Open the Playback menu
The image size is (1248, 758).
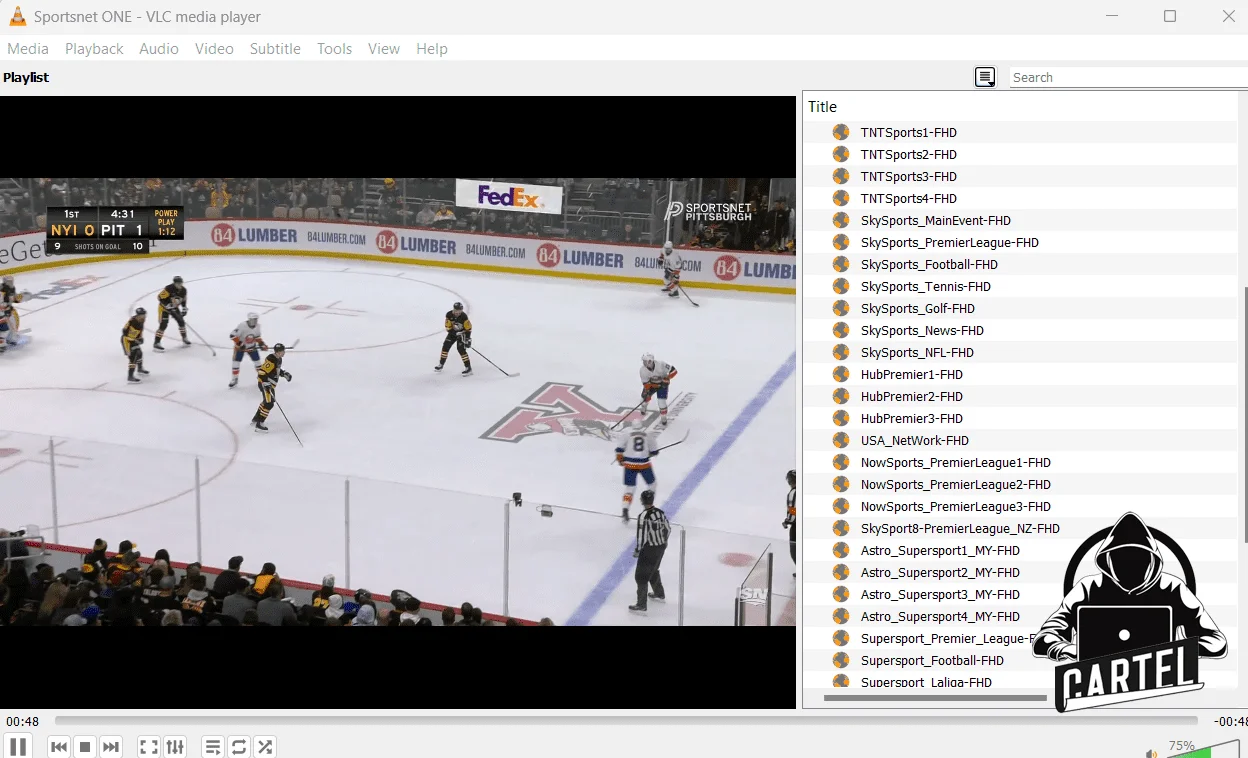(x=94, y=48)
